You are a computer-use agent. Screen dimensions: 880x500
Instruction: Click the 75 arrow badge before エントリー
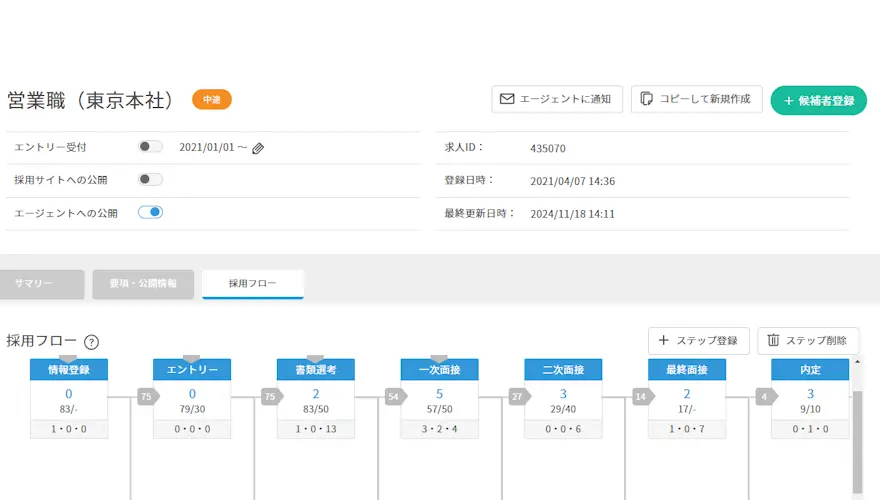147,397
